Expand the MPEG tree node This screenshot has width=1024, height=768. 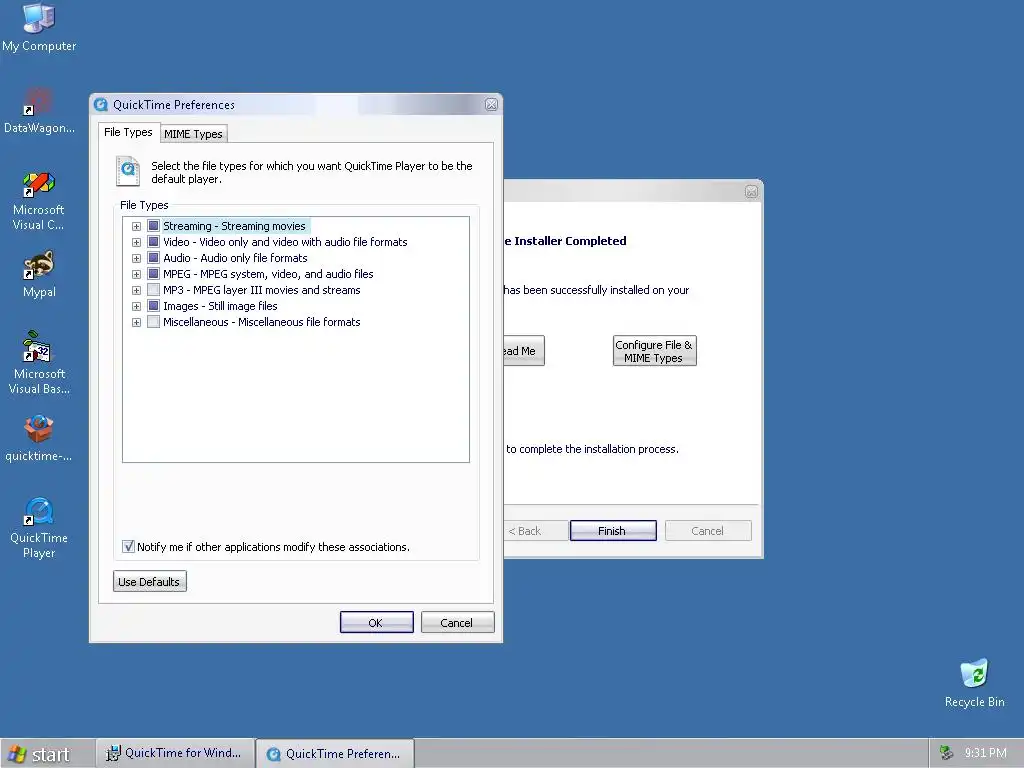tap(136, 274)
